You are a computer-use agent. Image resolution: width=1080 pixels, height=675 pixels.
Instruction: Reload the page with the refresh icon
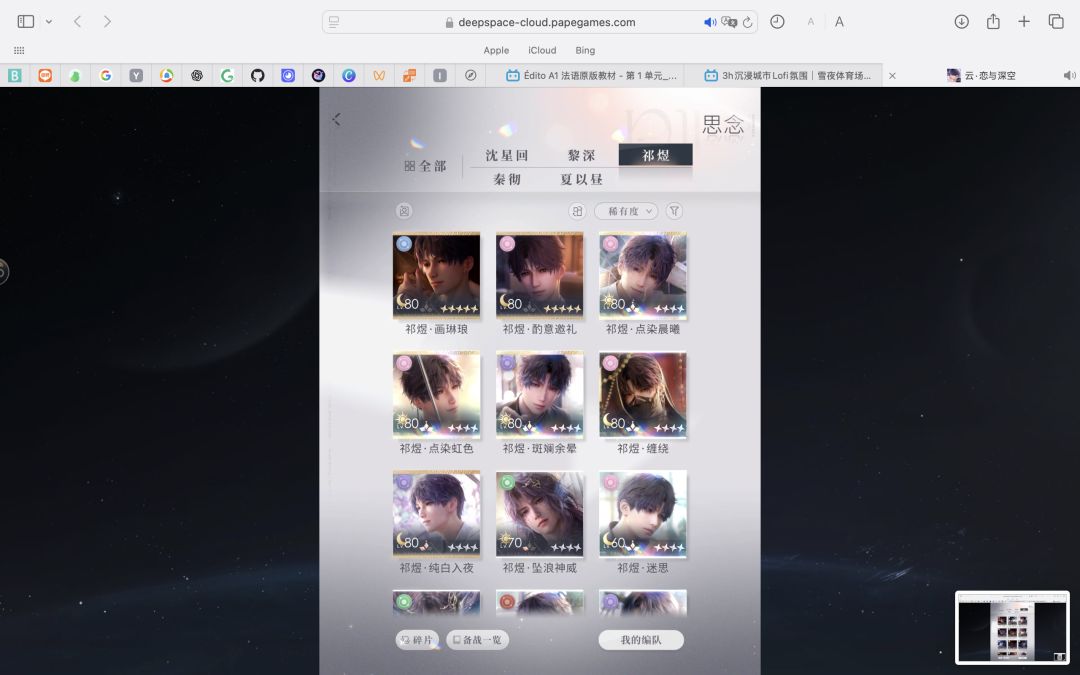[x=747, y=22]
